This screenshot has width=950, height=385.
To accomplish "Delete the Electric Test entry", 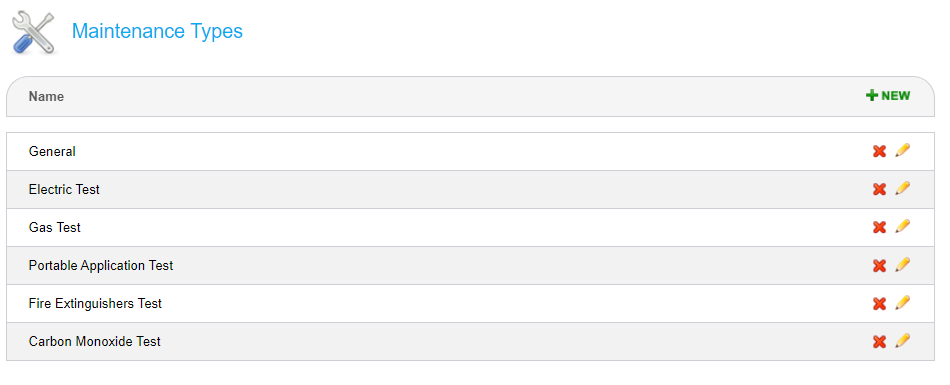I will pos(879,190).
